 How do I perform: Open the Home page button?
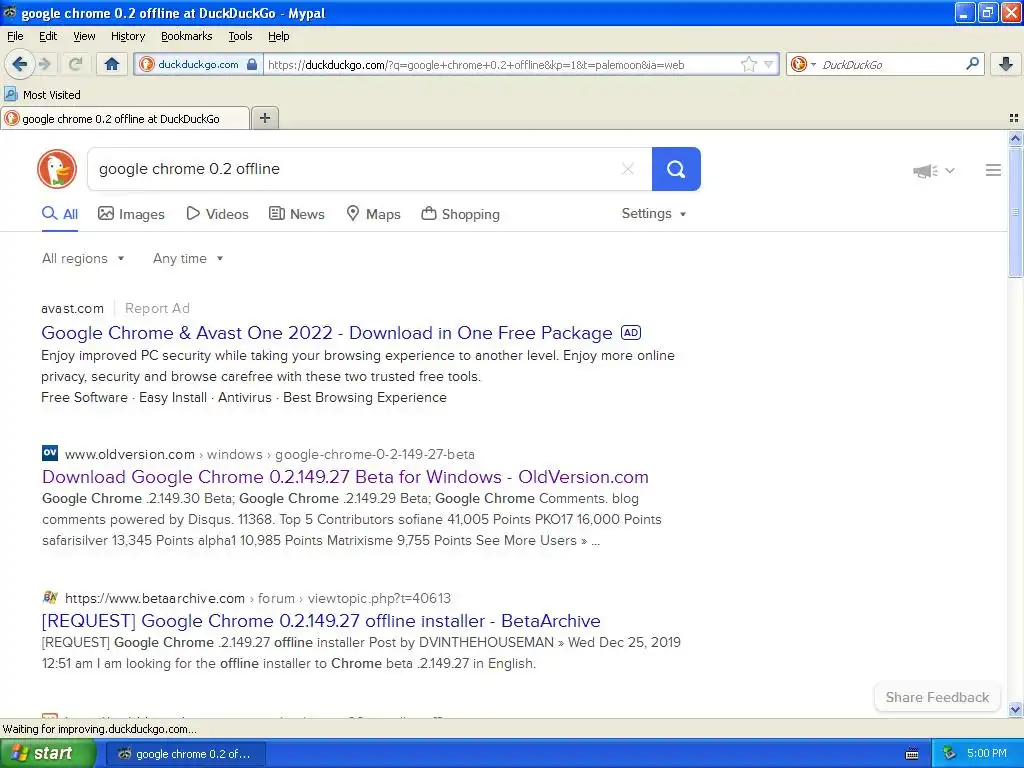pos(112,64)
